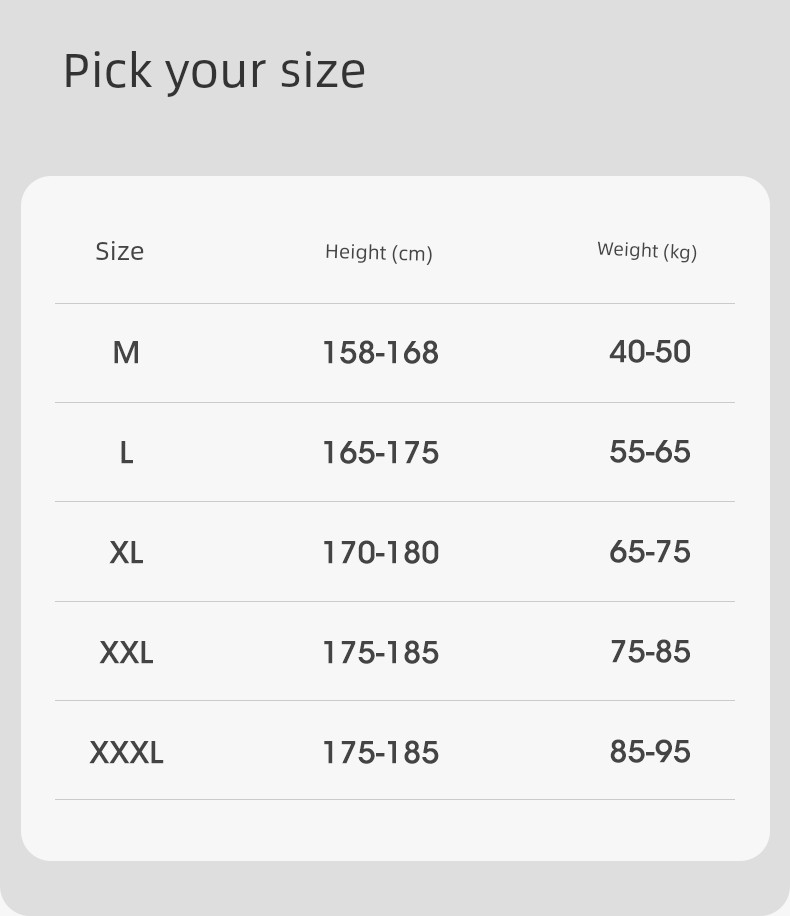The image size is (790, 916).
Task: Click weight range 40-50
Action: (x=650, y=352)
